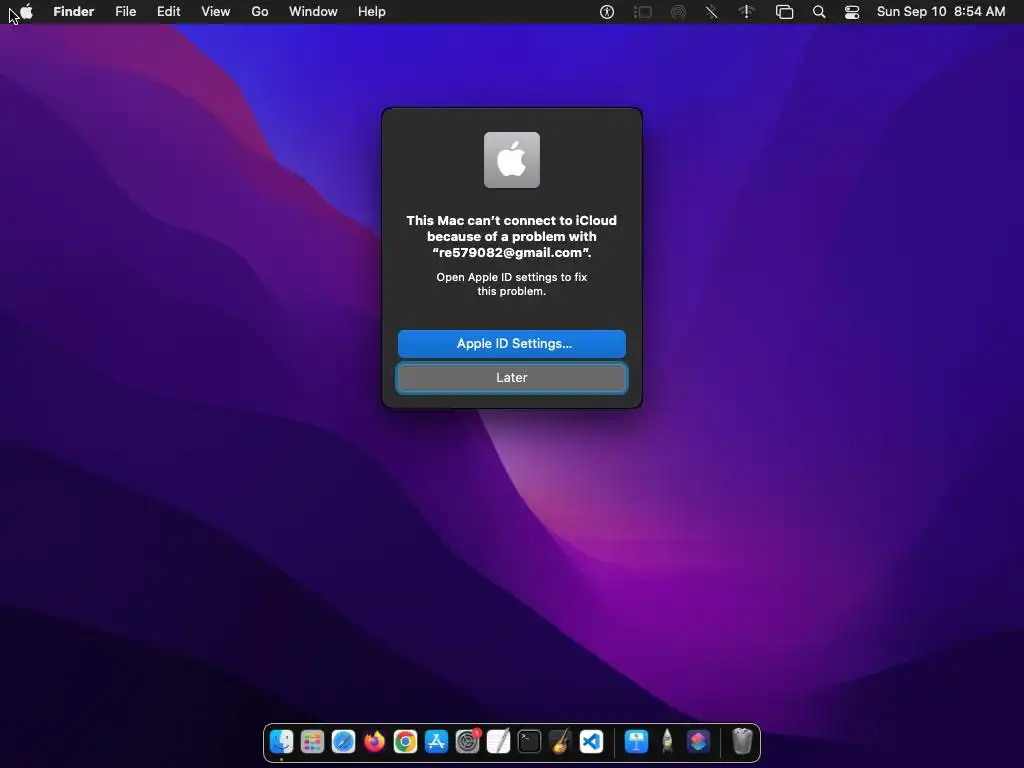Open the Apple menu
Screen dimensions: 1024x768
coord(26,12)
